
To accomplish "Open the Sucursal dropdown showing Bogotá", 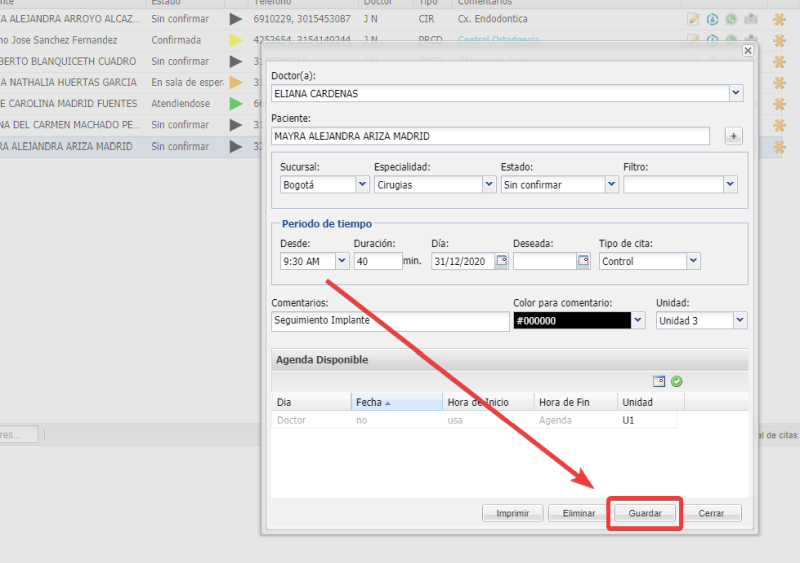I will click(362, 184).
